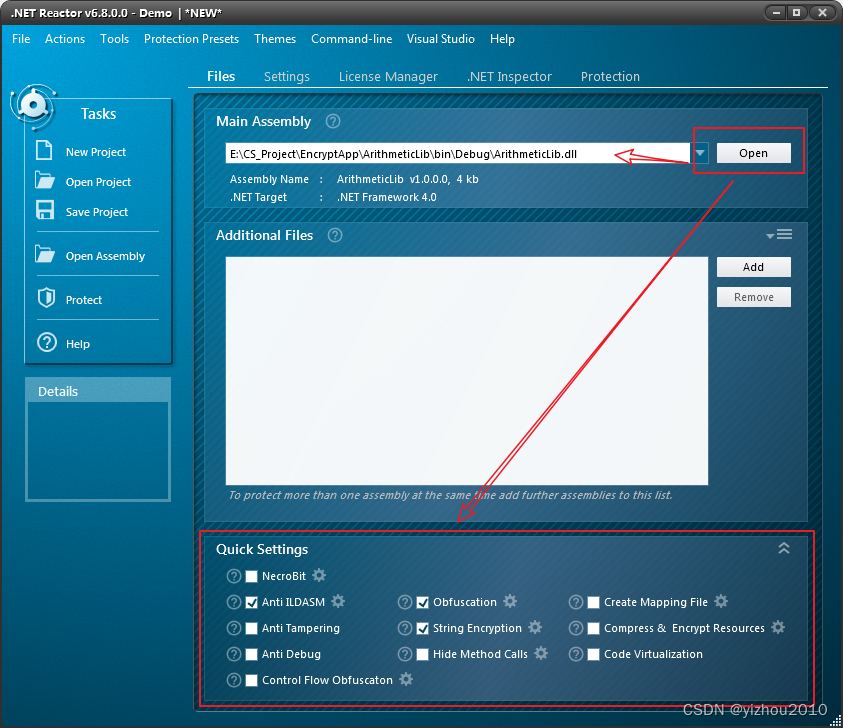This screenshot has width=843, height=728.
Task: Click help icon beside Obfuscation
Action: [405, 602]
